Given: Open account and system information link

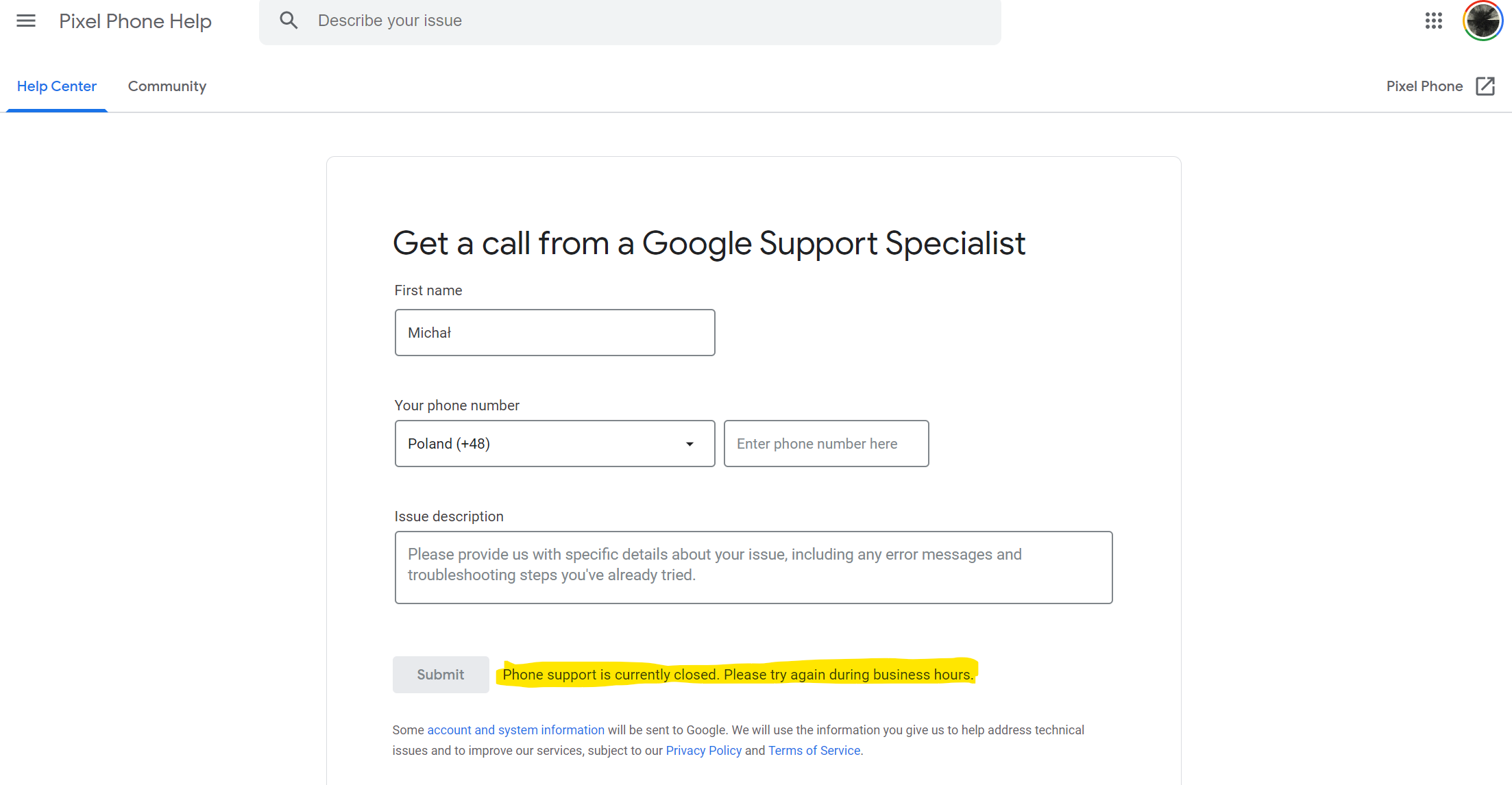Looking at the screenshot, I should (515, 730).
